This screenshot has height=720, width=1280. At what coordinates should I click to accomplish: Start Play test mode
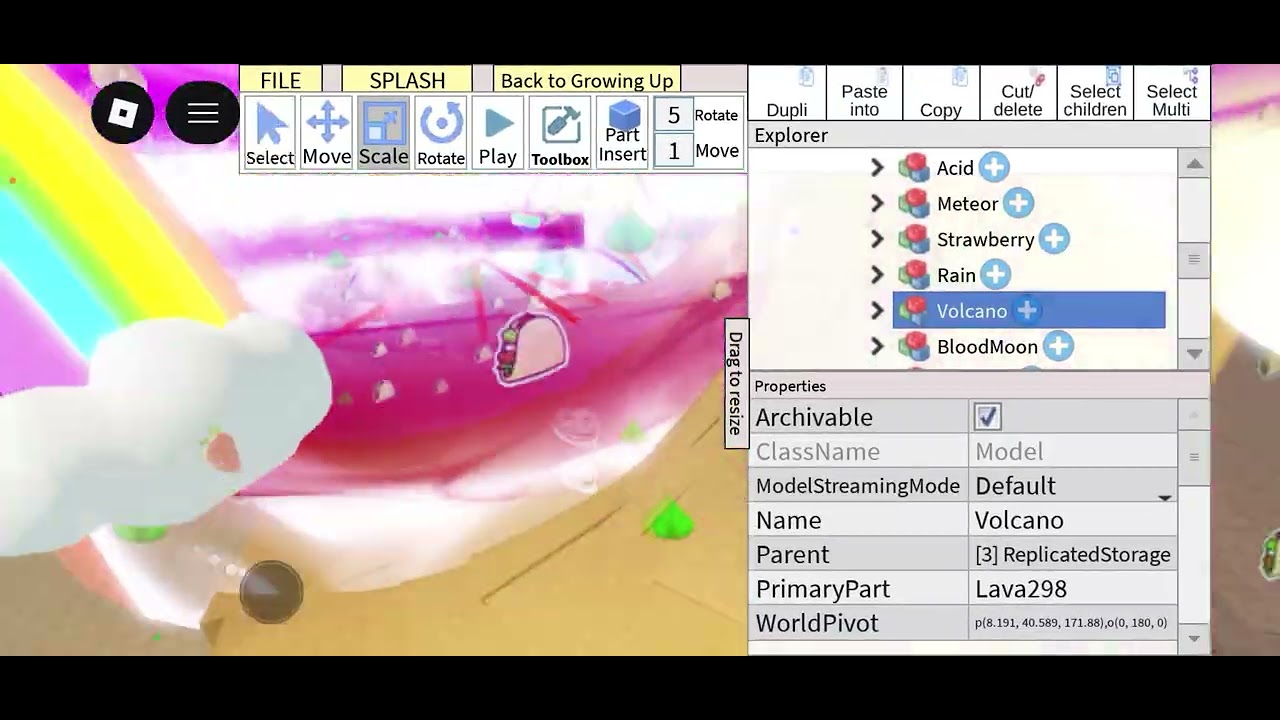point(498,134)
